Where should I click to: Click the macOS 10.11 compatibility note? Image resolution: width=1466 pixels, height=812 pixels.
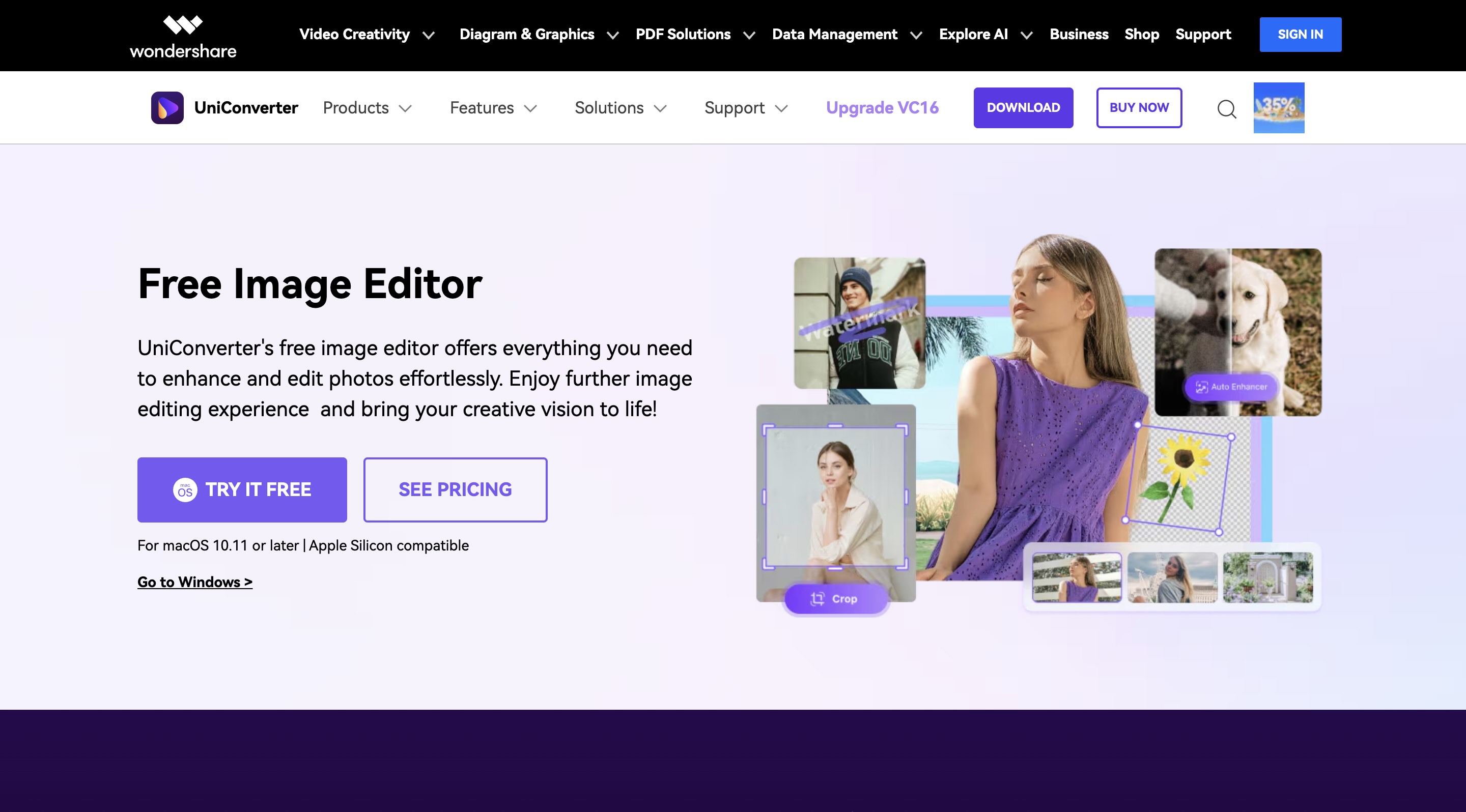click(303, 545)
